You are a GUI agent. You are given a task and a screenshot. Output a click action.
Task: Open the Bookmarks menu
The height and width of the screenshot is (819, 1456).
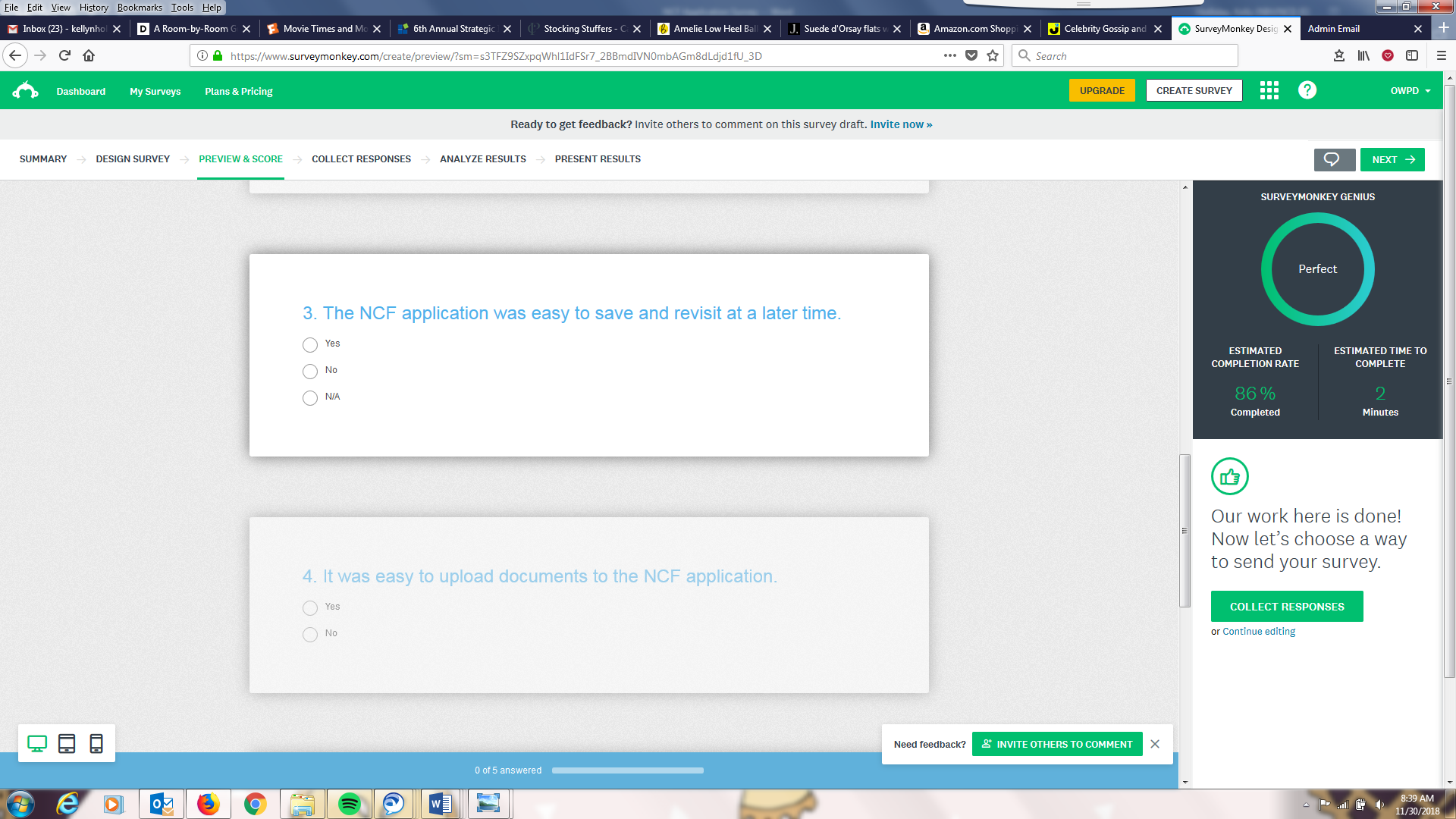tap(140, 8)
